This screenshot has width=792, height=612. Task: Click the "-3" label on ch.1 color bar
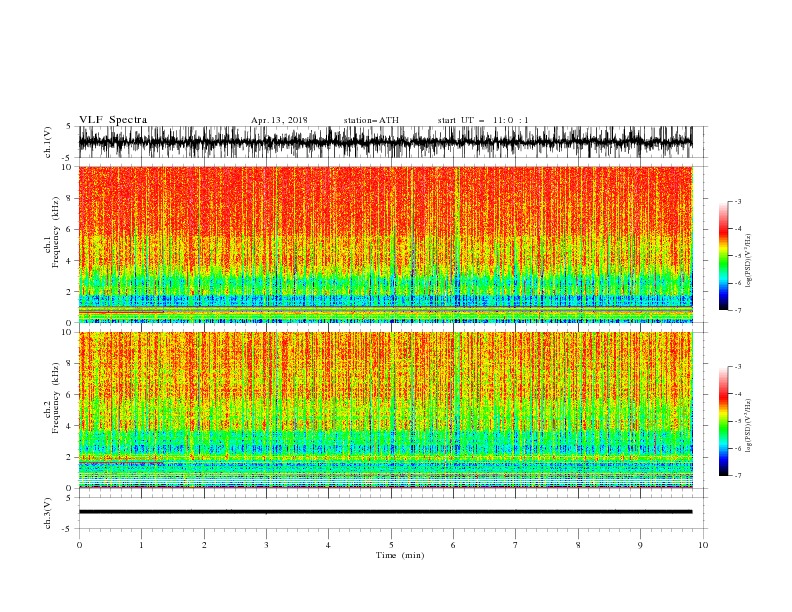coord(738,201)
